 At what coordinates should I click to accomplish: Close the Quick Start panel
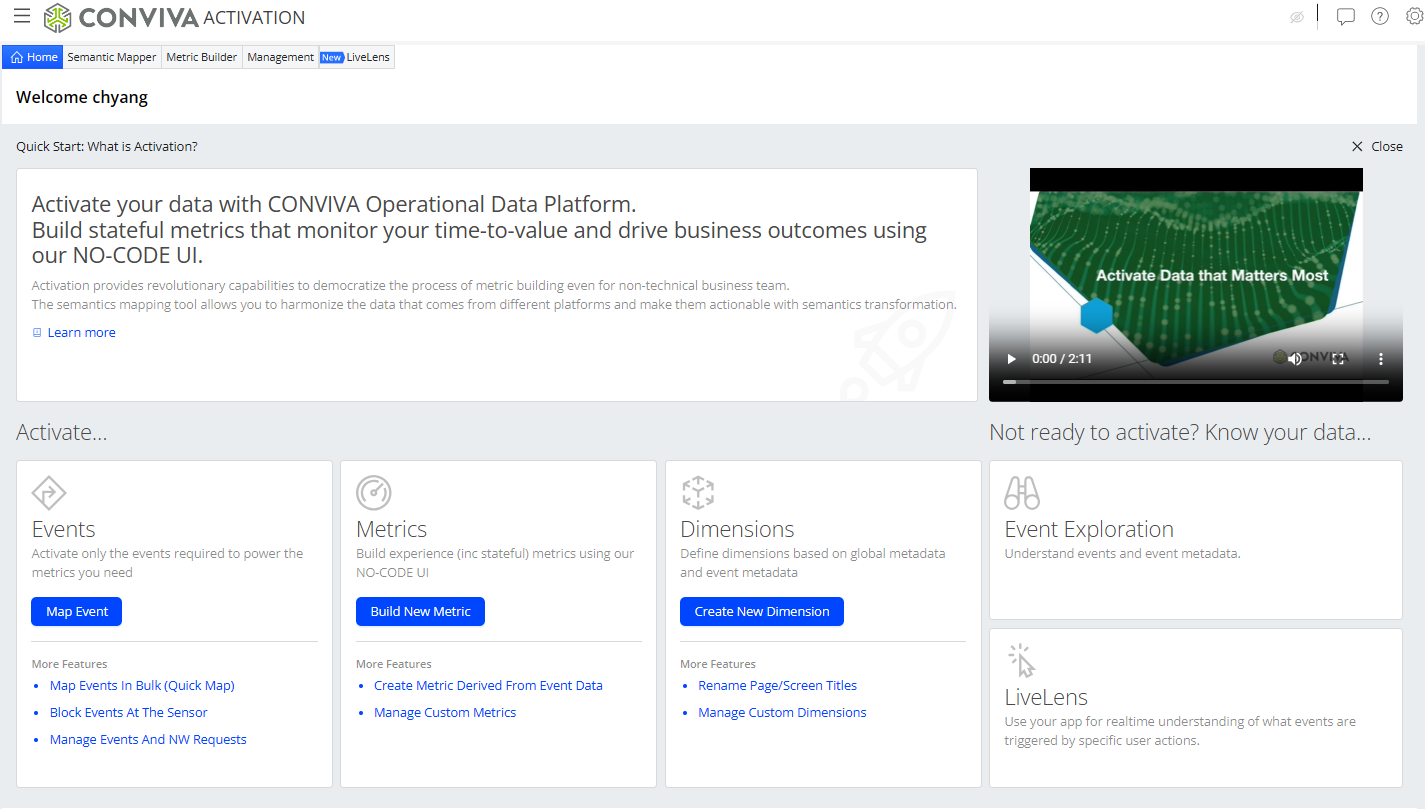(1377, 147)
